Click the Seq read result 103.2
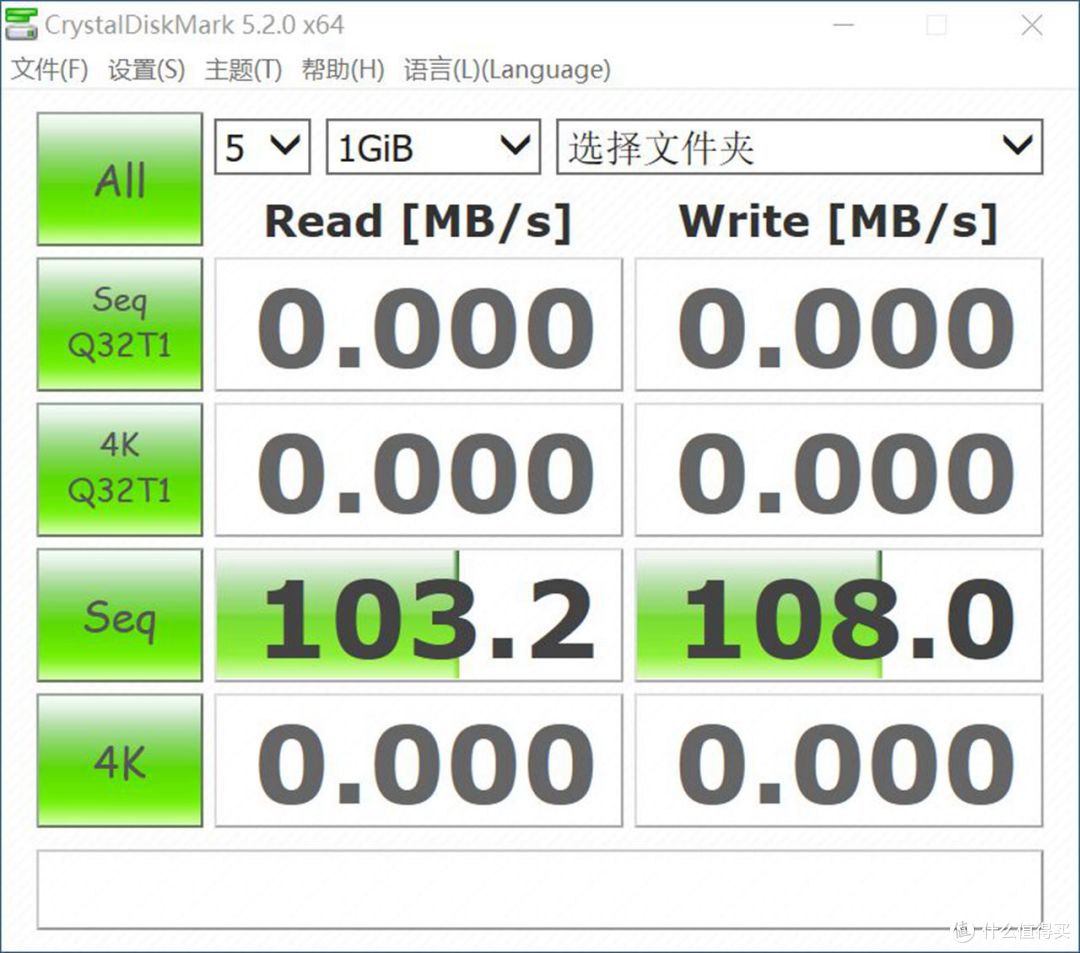The height and width of the screenshot is (953, 1080). point(419,615)
